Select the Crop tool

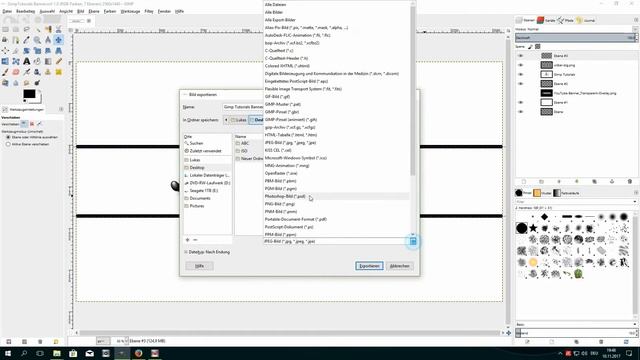tap(16, 51)
